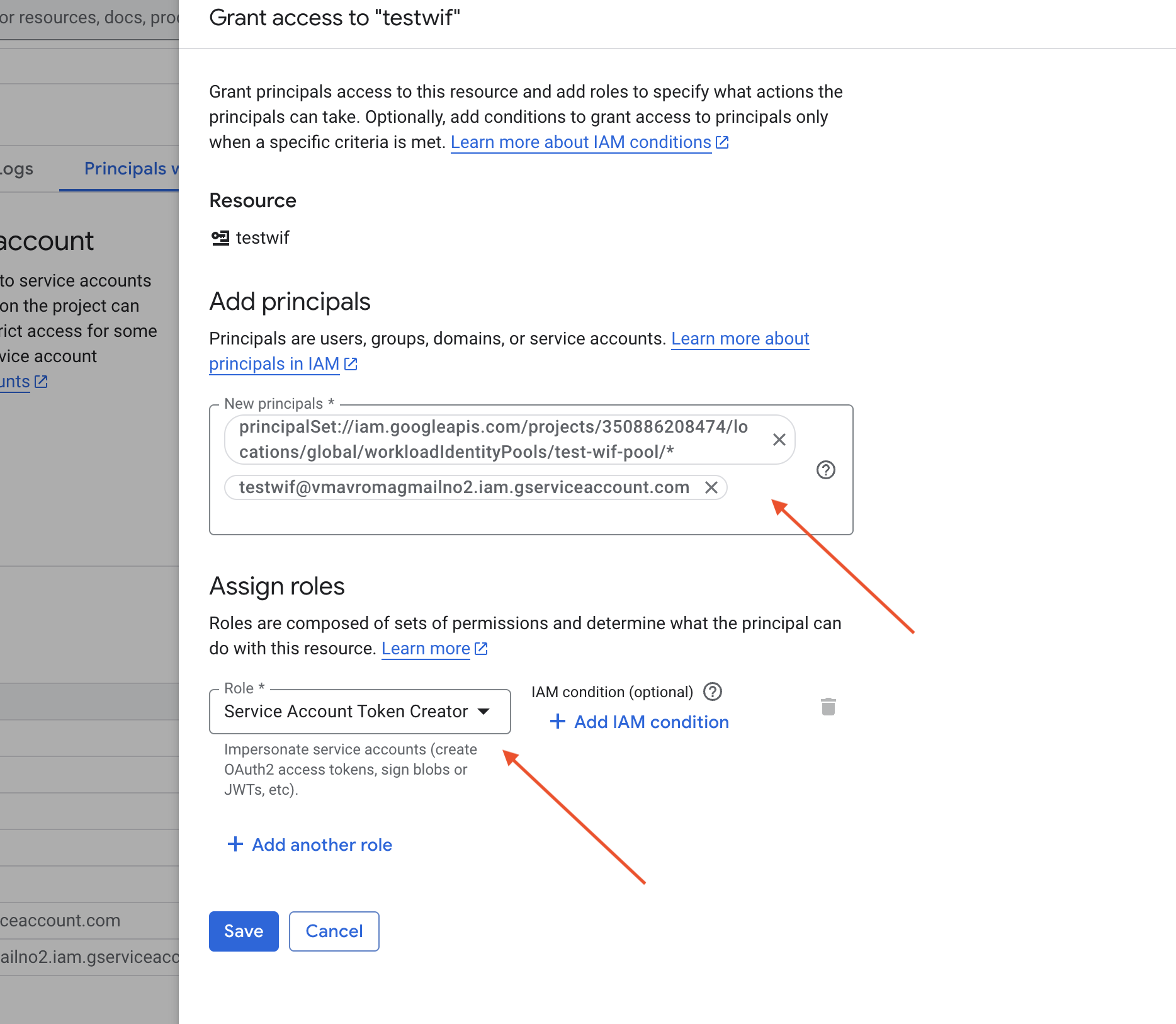The width and height of the screenshot is (1176, 1024).
Task: Select the Service Account Token Creator role field
Action: pos(346,712)
